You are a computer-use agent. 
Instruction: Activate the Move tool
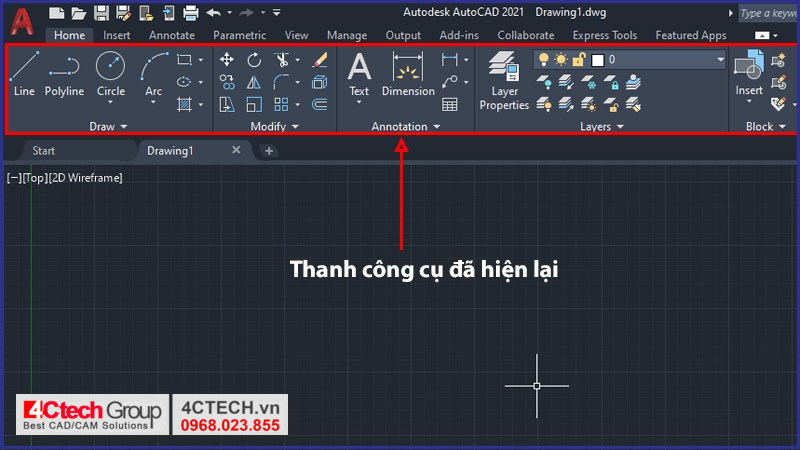[227, 60]
